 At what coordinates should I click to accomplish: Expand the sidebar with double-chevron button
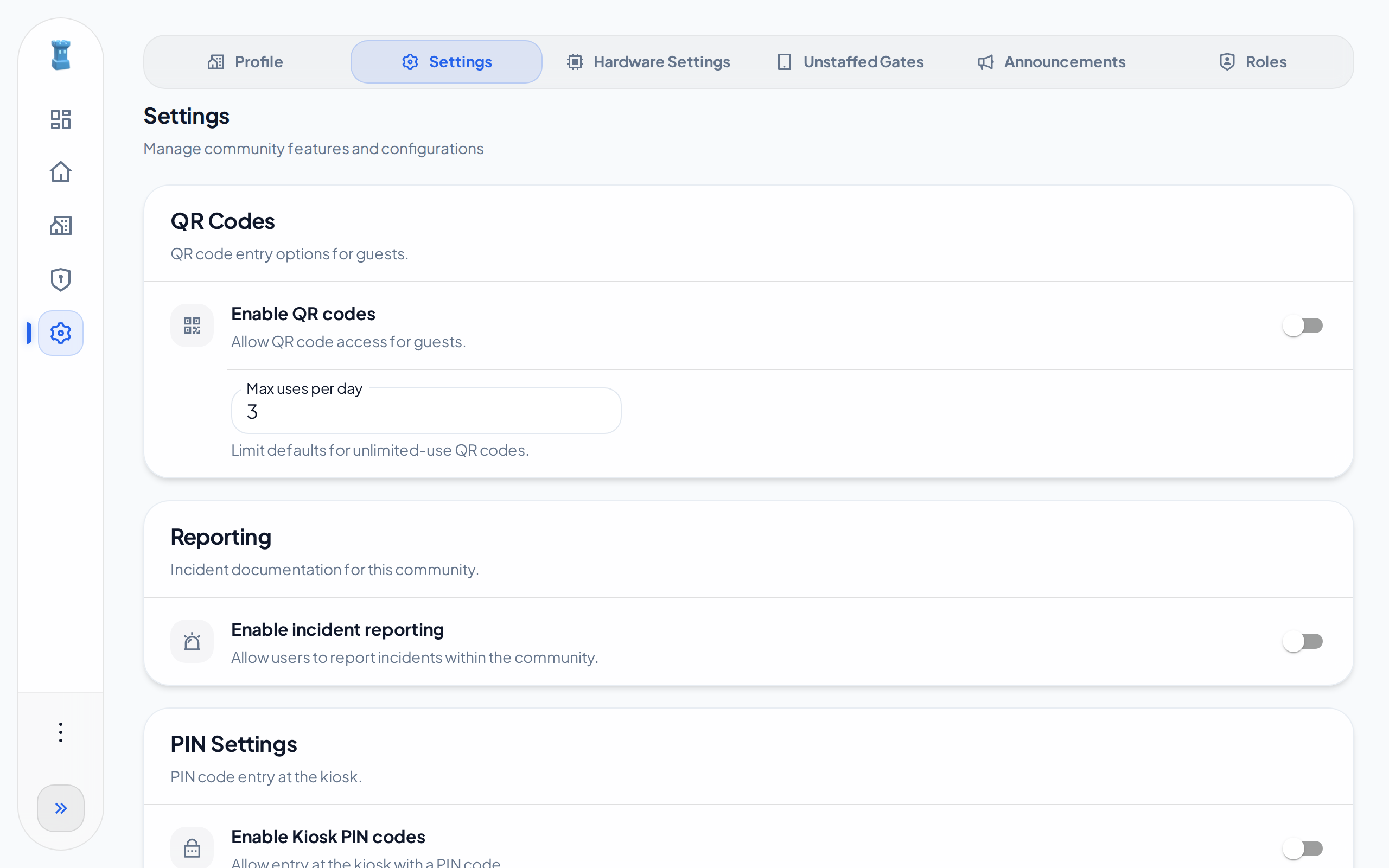pyautogui.click(x=61, y=808)
